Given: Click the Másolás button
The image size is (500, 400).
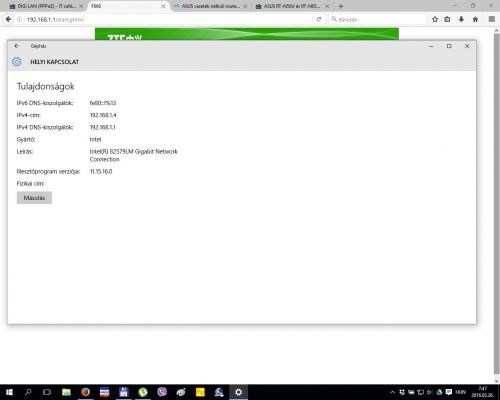Looking at the screenshot, I should (x=34, y=198).
